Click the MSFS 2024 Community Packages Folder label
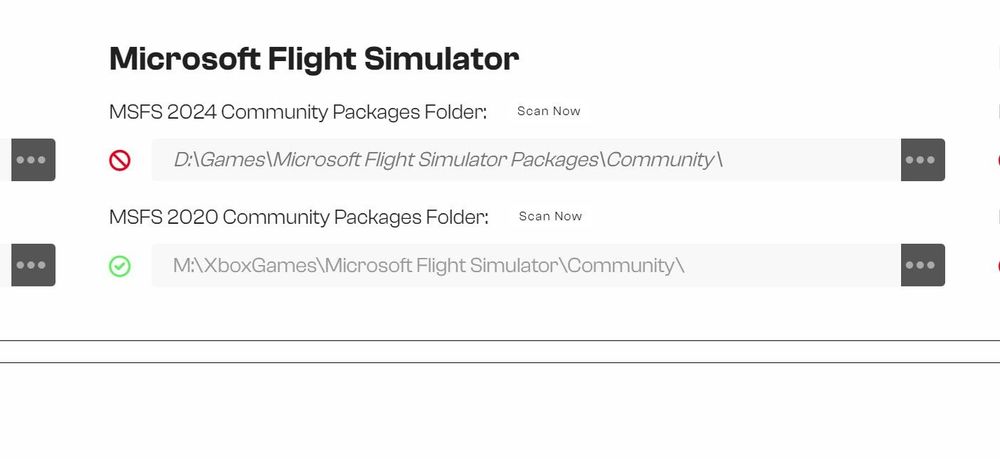The image size is (1000, 459). tap(298, 112)
